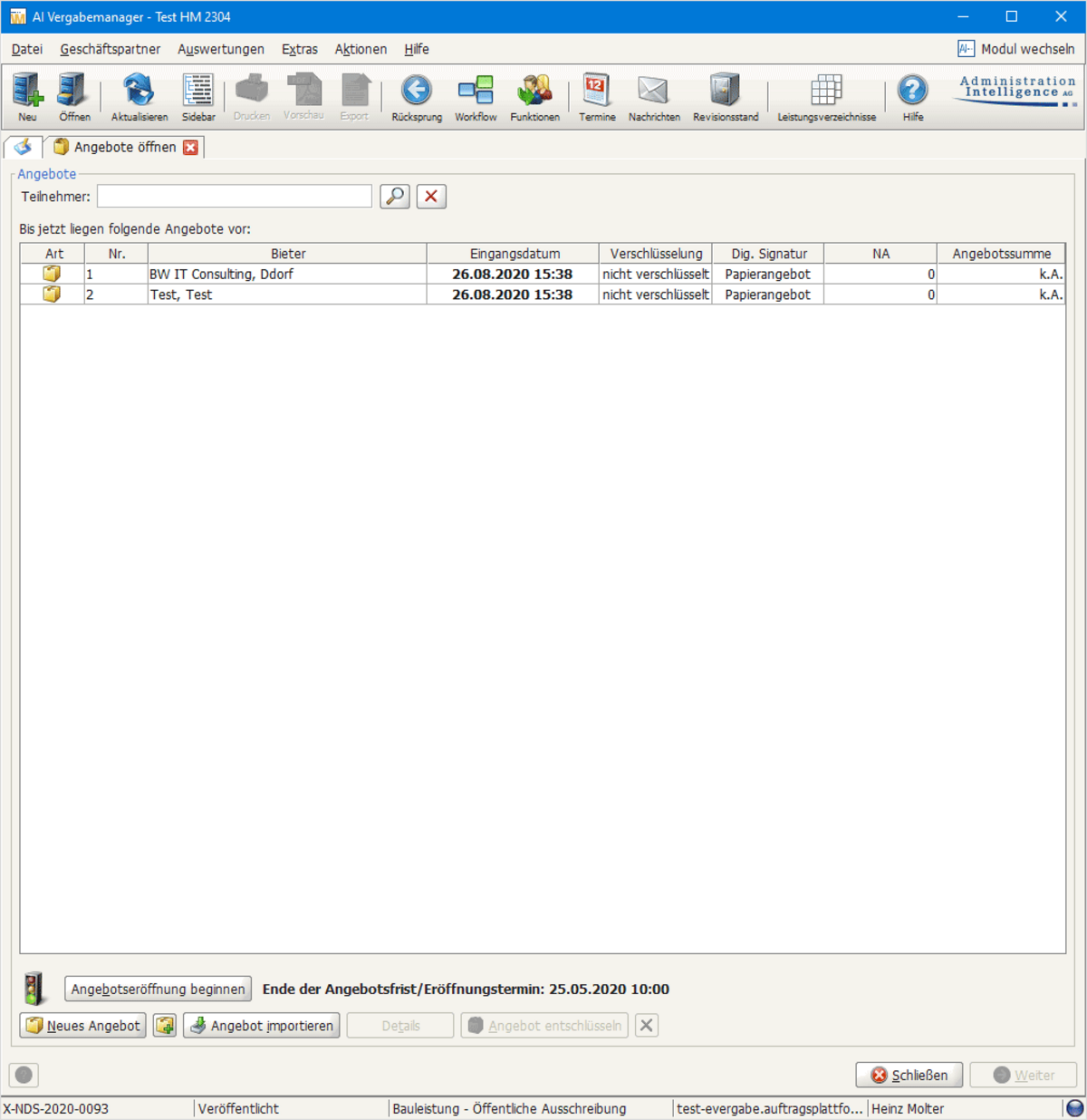Open Funktionen in the toolbar

(534, 96)
